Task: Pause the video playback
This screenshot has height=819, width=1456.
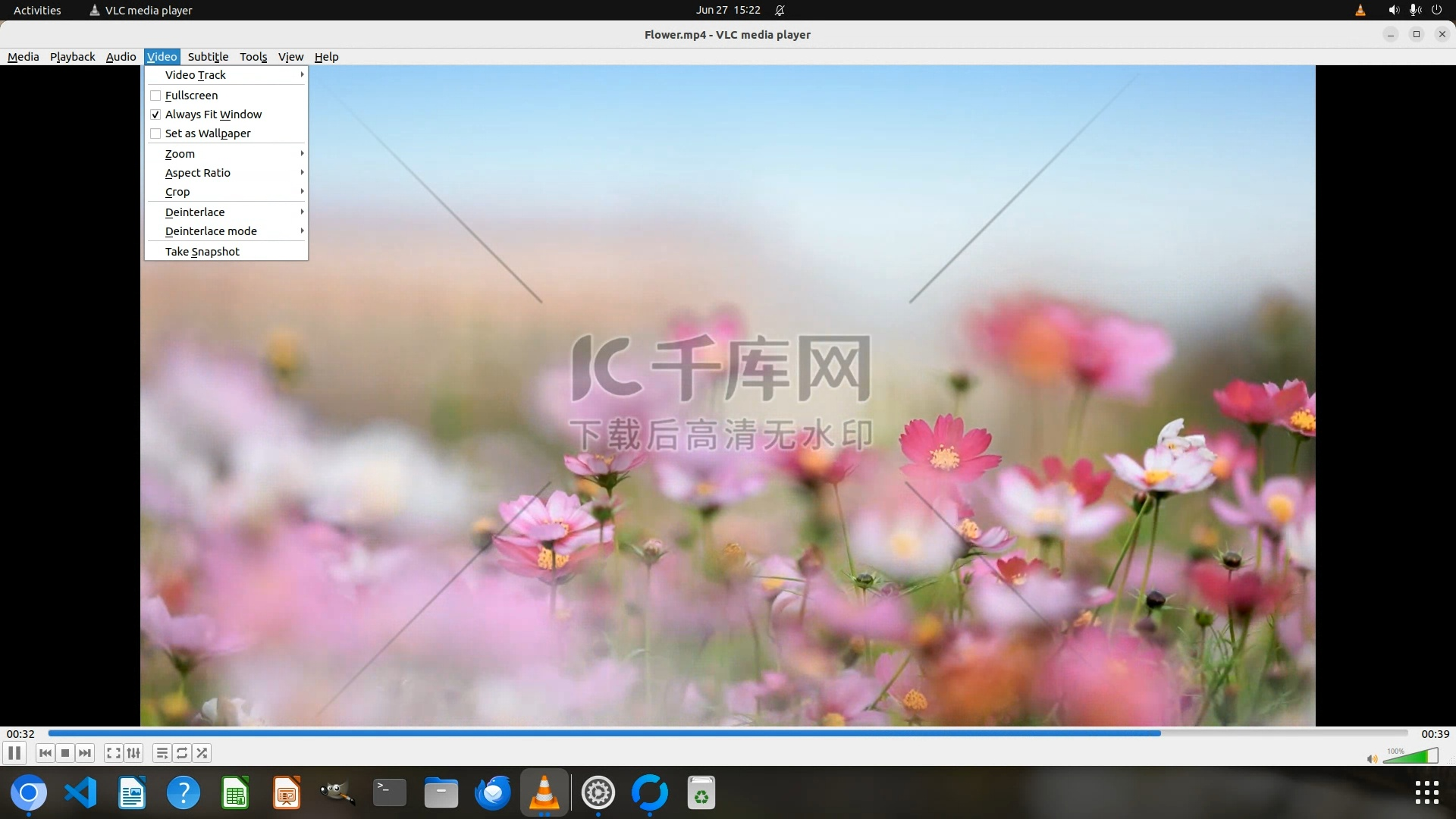Action: [x=14, y=753]
